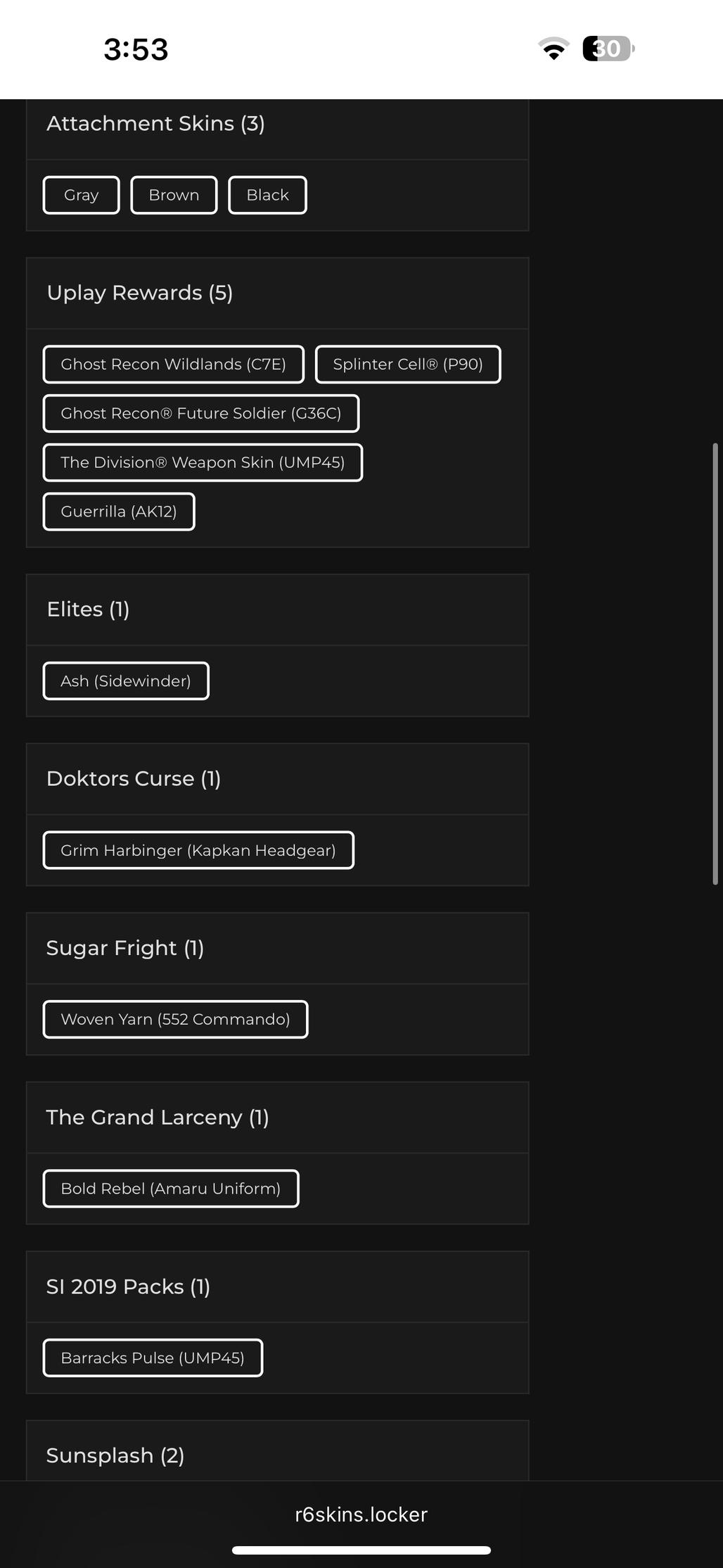
Task: Tap the Guerrilla (AK12) tag
Action: point(119,512)
